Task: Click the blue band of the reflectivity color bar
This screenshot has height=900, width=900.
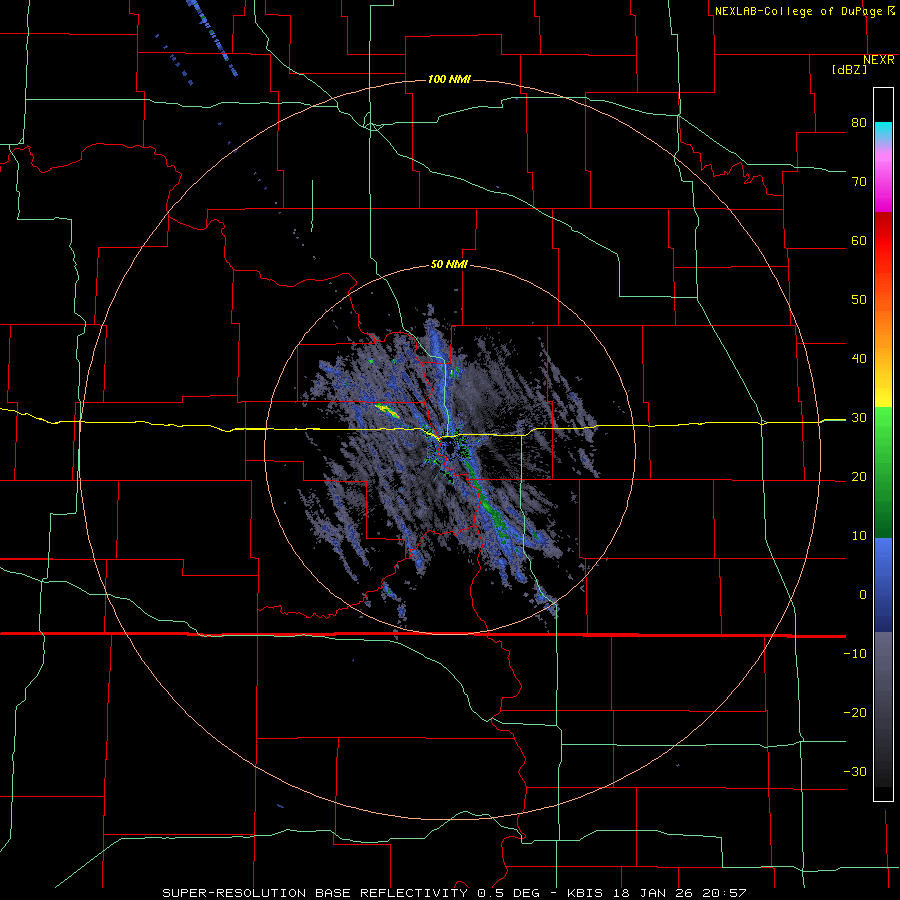Action: pyautogui.click(x=883, y=585)
